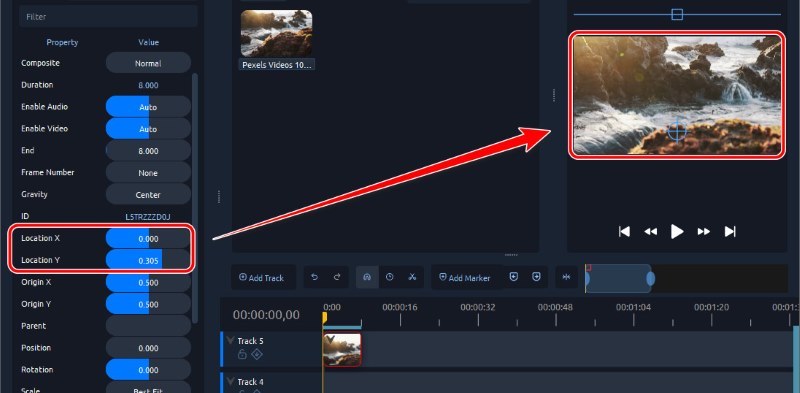
Task: Collapse Track 4 using its chevron
Action: pos(231,381)
